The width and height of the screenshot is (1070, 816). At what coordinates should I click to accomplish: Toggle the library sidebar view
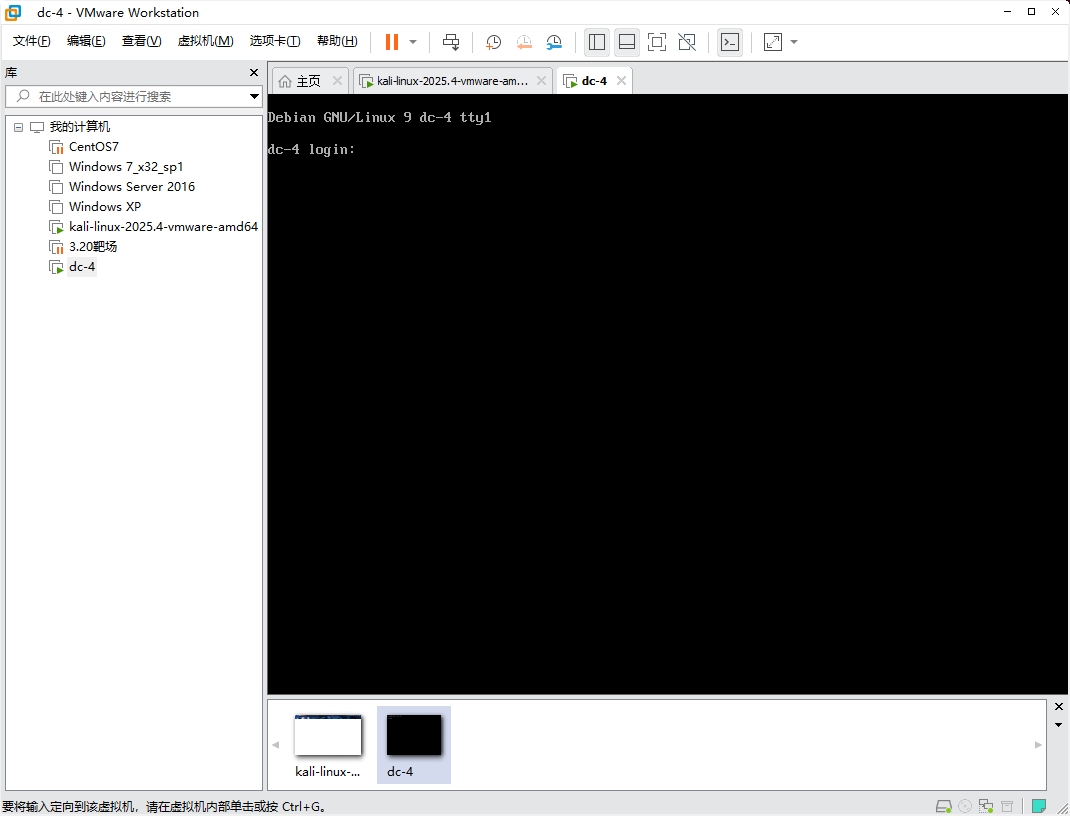597,42
